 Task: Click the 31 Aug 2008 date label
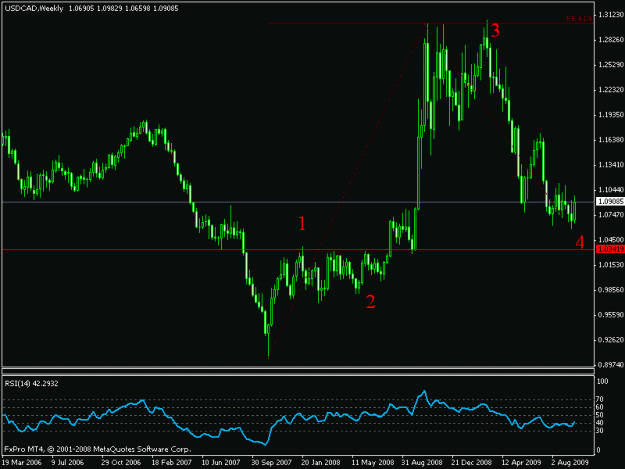(422, 462)
